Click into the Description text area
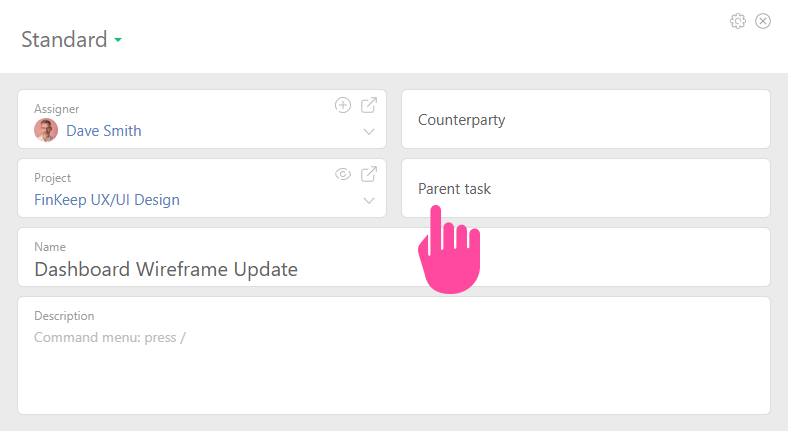788x431 pixels. [393, 370]
